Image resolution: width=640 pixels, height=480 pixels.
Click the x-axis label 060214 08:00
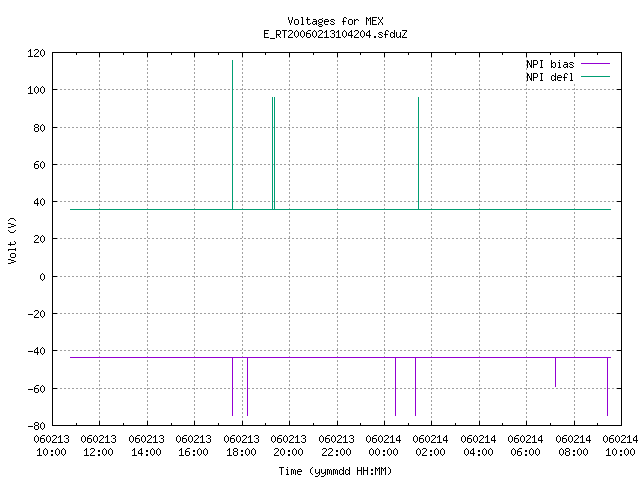(573, 446)
